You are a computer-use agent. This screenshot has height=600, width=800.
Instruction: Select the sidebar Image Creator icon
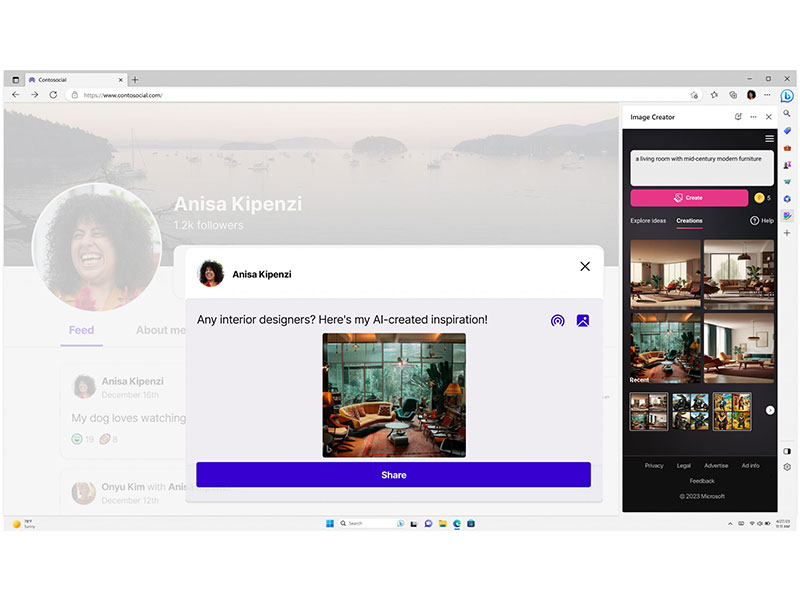pyautogui.click(x=787, y=216)
